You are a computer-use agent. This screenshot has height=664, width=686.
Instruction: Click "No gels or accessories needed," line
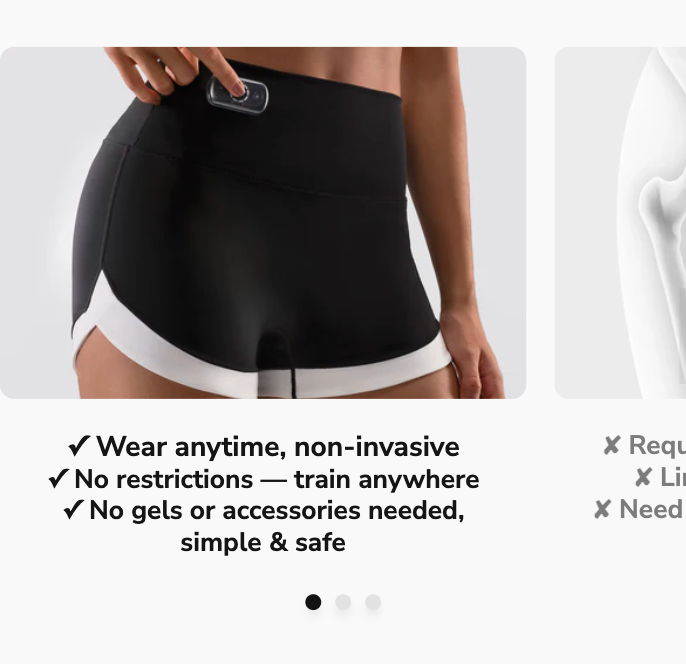click(276, 510)
